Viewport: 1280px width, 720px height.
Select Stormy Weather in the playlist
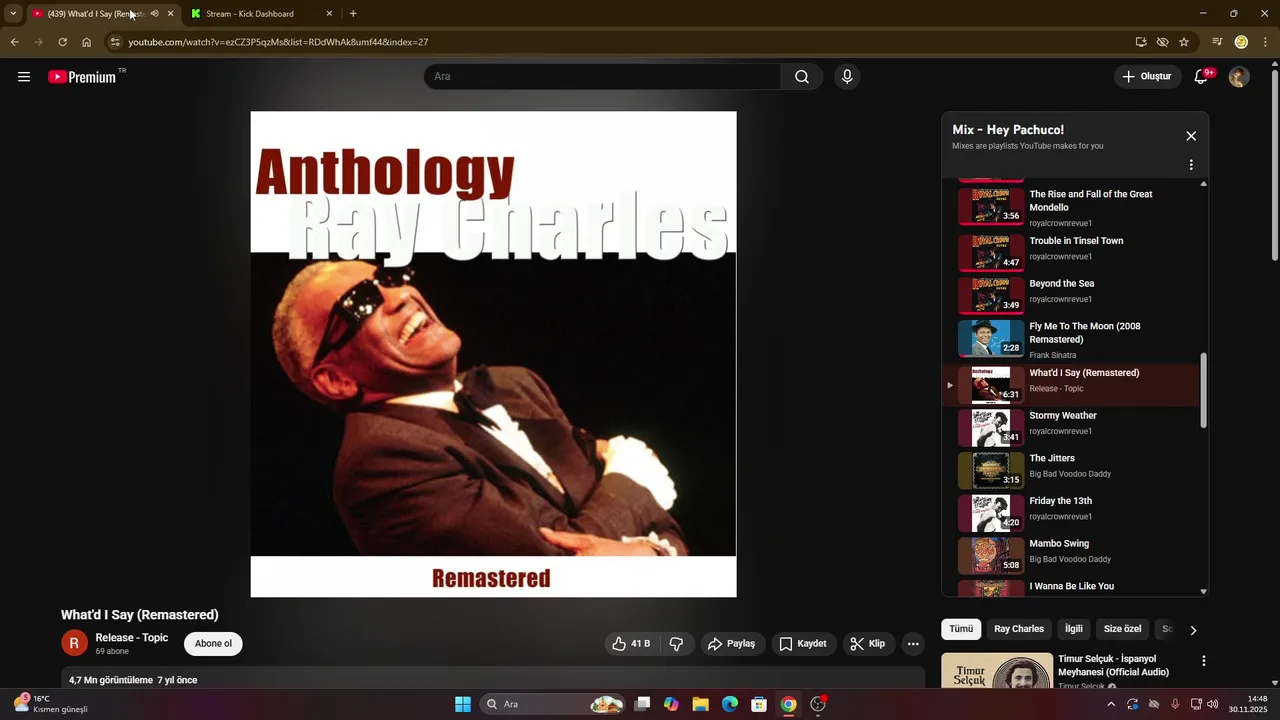coord(1072,427)
